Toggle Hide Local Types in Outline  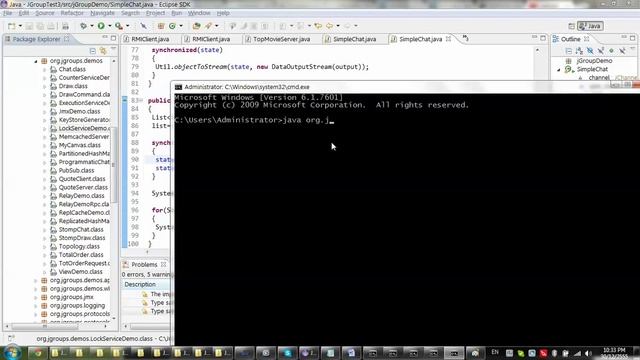622,51
